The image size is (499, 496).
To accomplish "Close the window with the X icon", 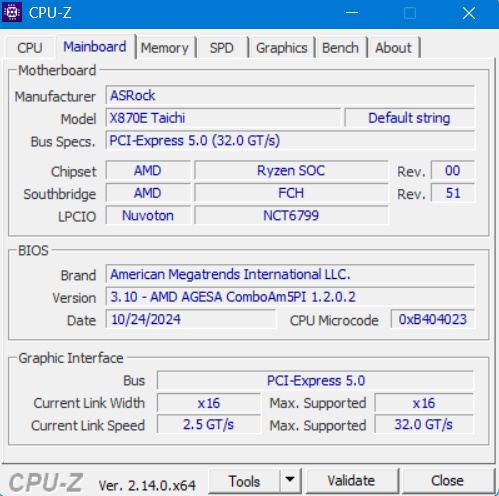I will point(469,13).
